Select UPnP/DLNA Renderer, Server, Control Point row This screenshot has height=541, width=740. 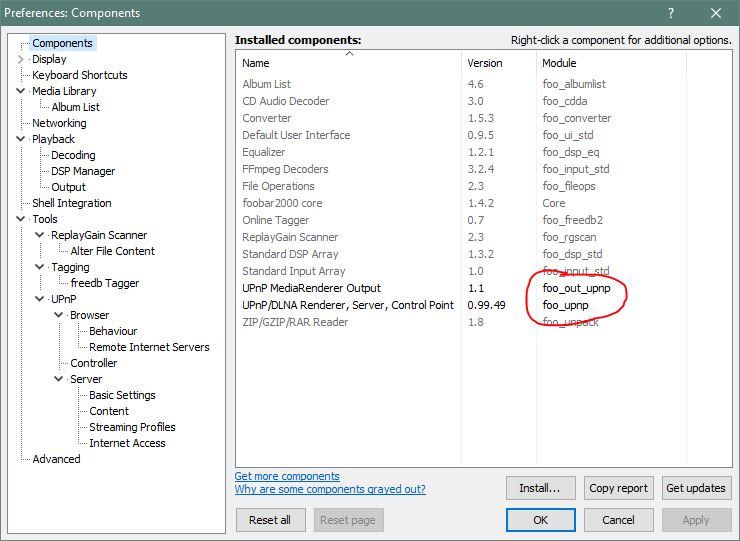click(x=484, y=305)
